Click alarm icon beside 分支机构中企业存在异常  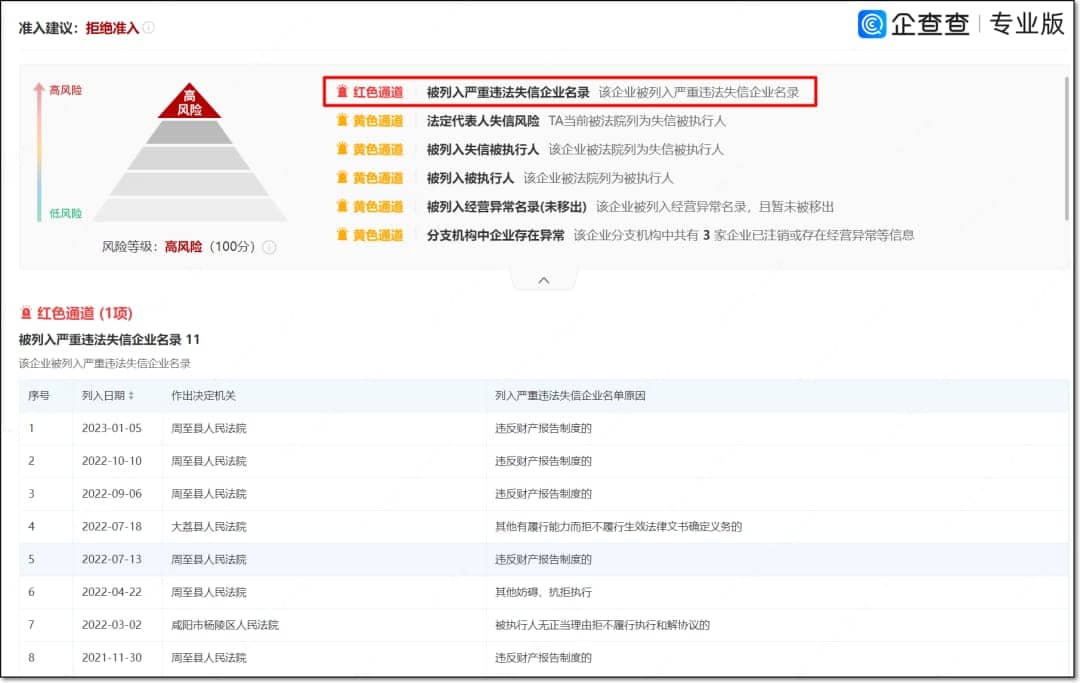pos(342,235)
